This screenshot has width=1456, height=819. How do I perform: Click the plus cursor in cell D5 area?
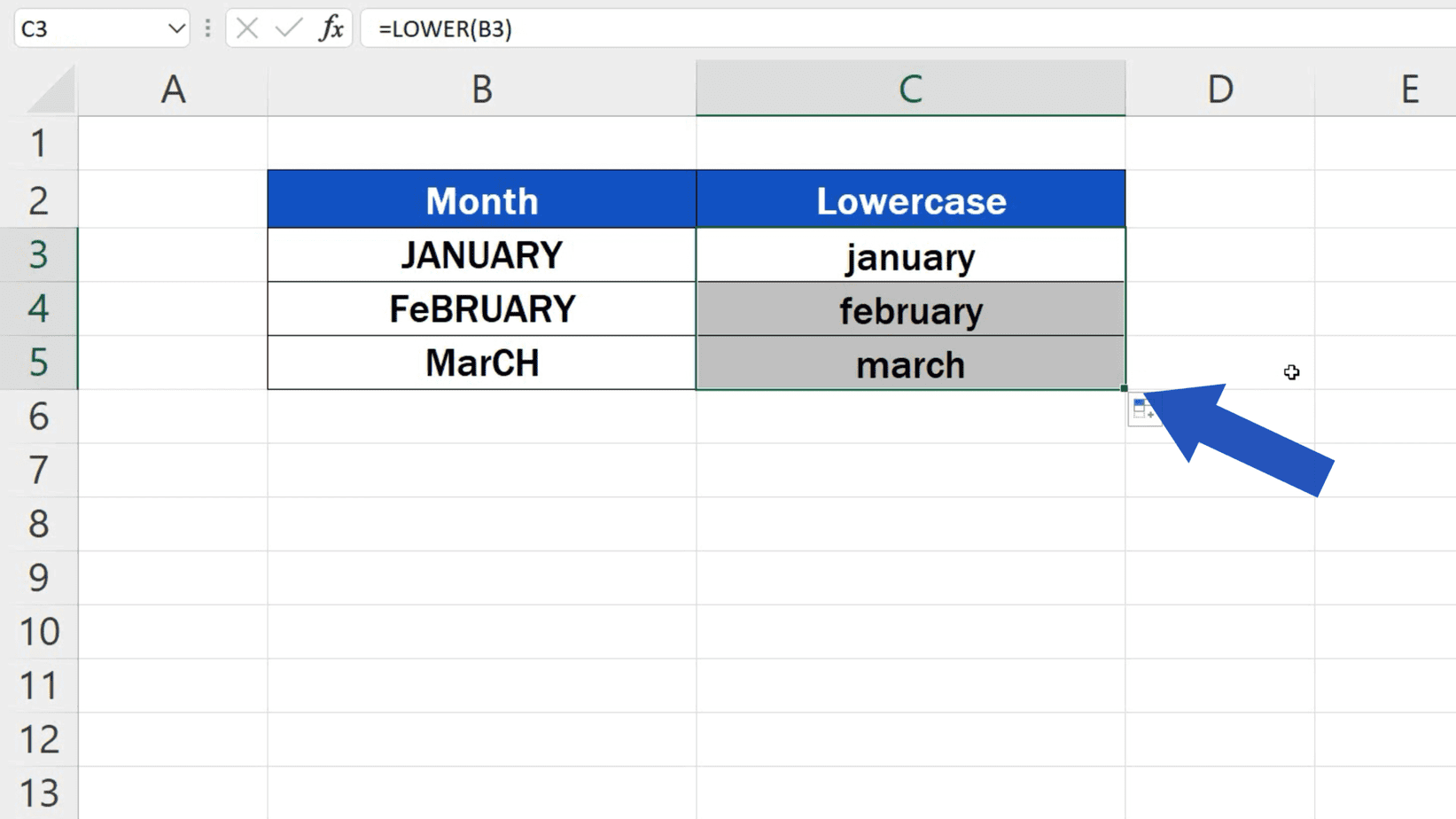coord(1291,372)
